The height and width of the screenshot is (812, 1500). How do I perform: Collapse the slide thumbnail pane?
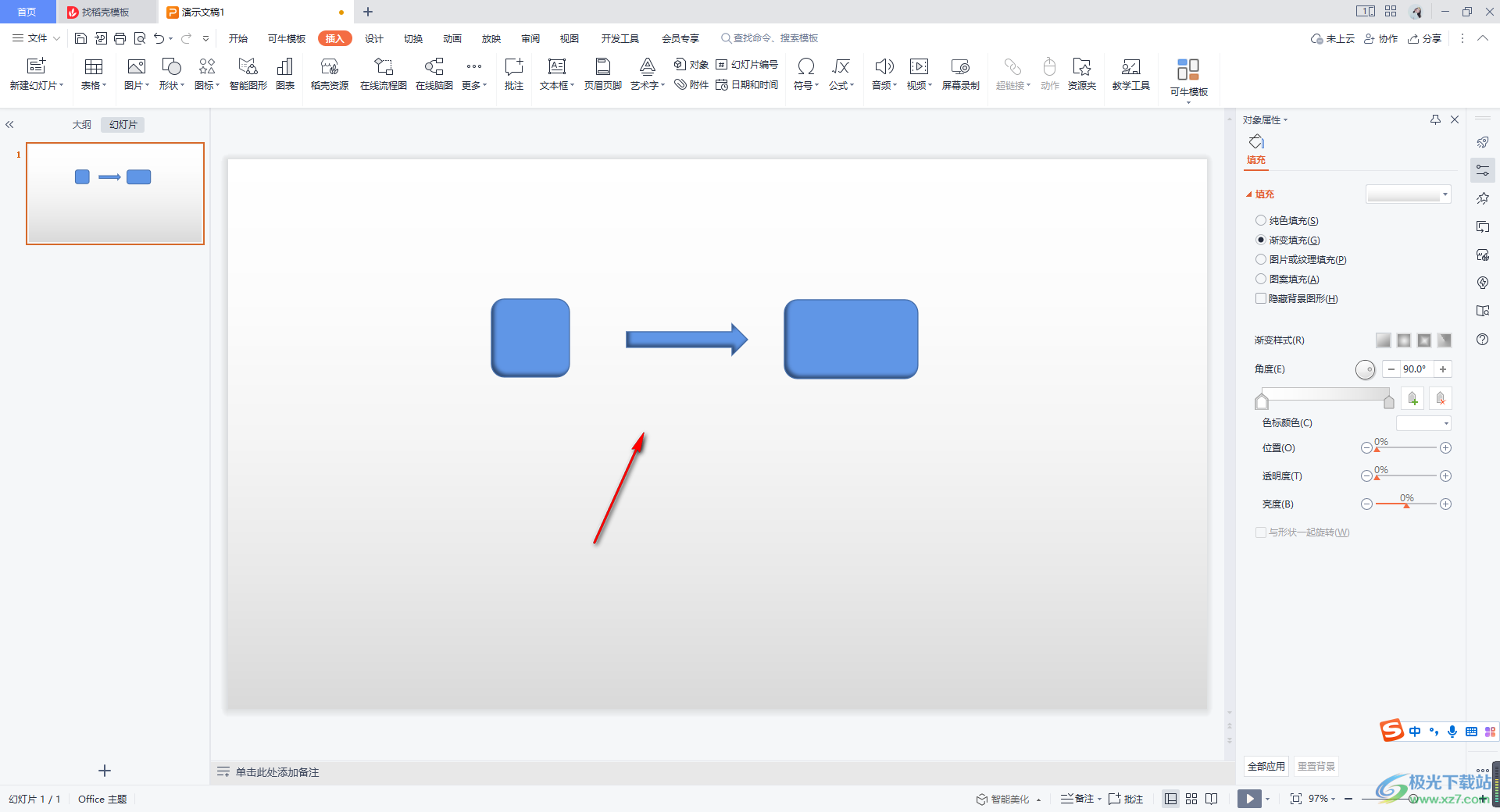(x=9, y=125)
